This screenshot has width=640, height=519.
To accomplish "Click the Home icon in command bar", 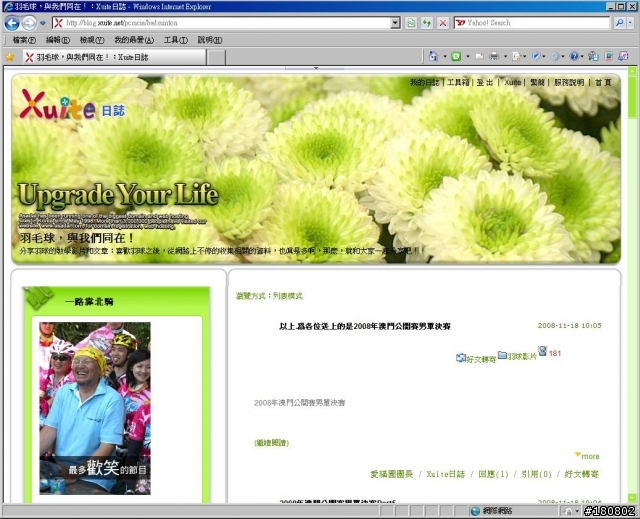I will [x=433, y=56].
